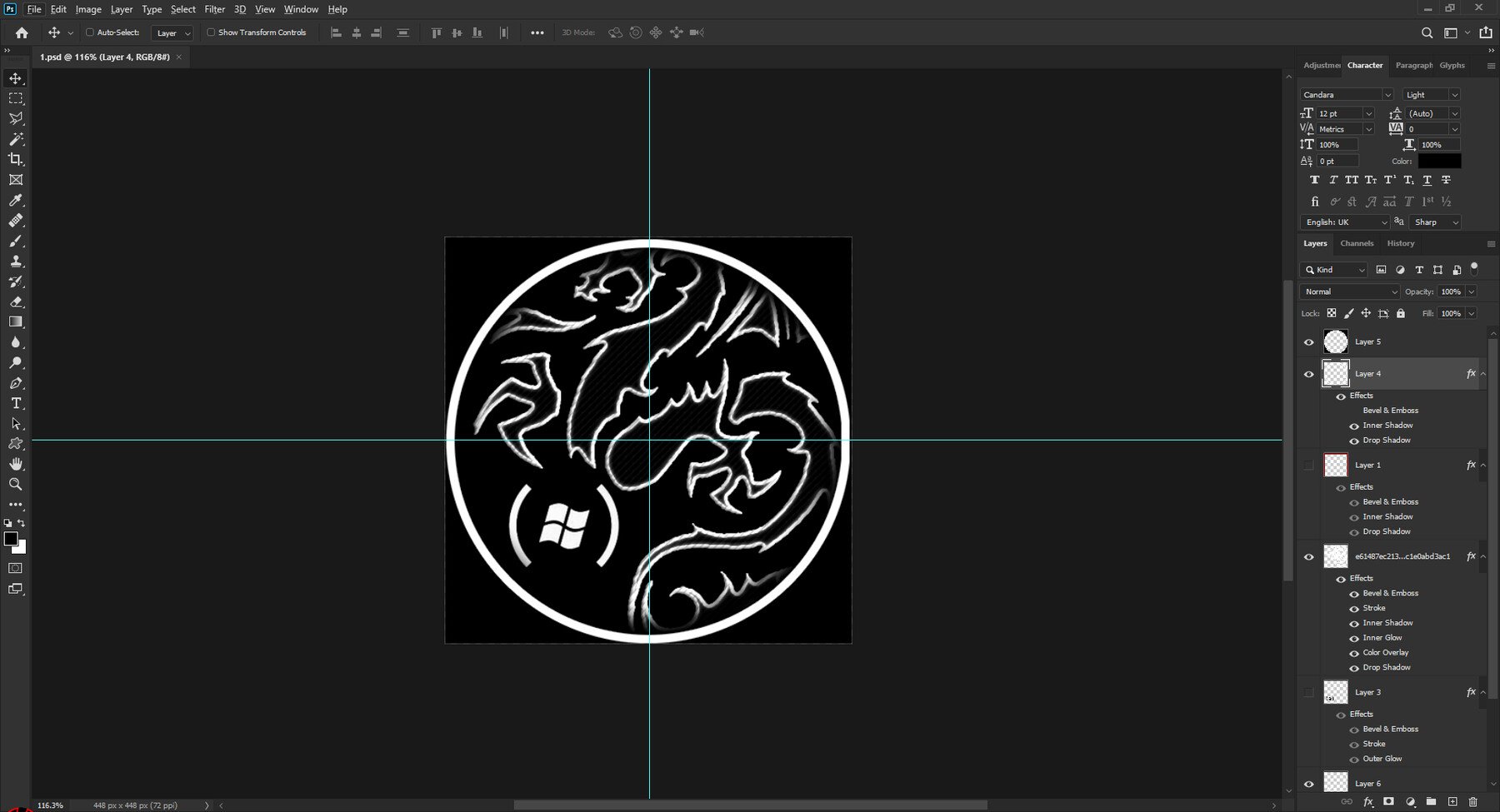Open the Window menu
This screenshot has height=812, width=1500.
[x=301, y=9]
